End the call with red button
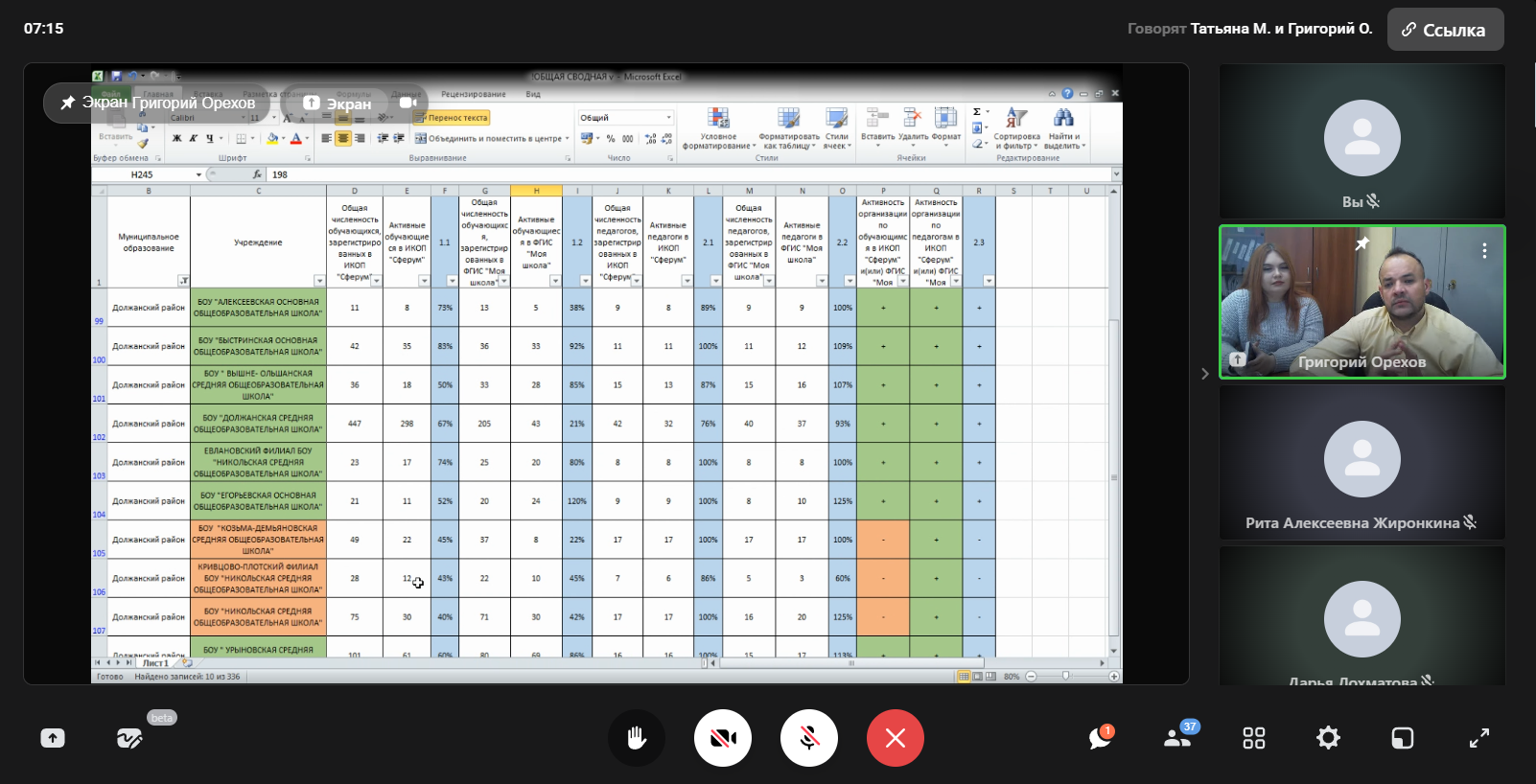 [x=895, y=738]
